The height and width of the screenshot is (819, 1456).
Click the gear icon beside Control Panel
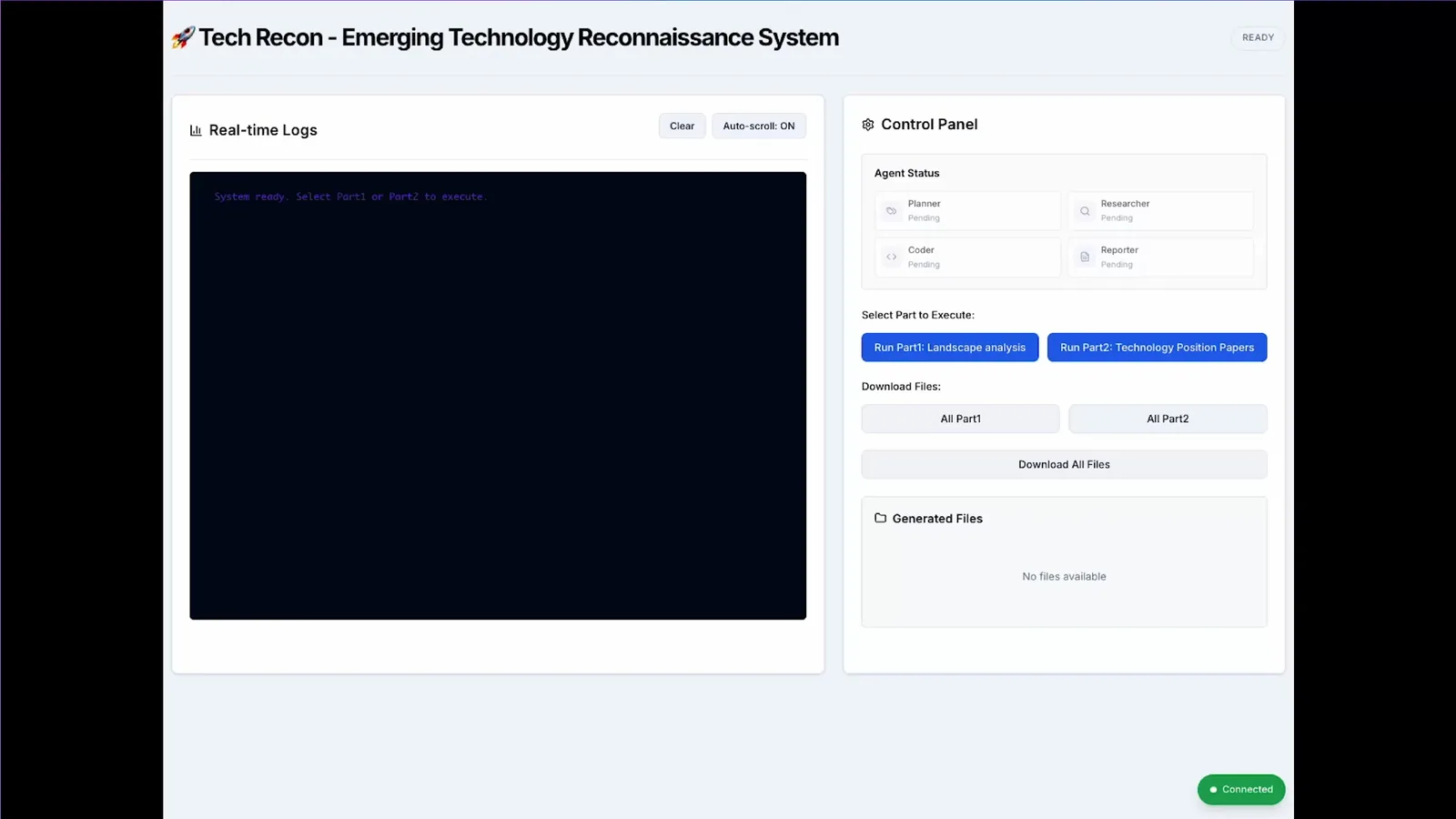pyautogui.click(x=868, y=125)
